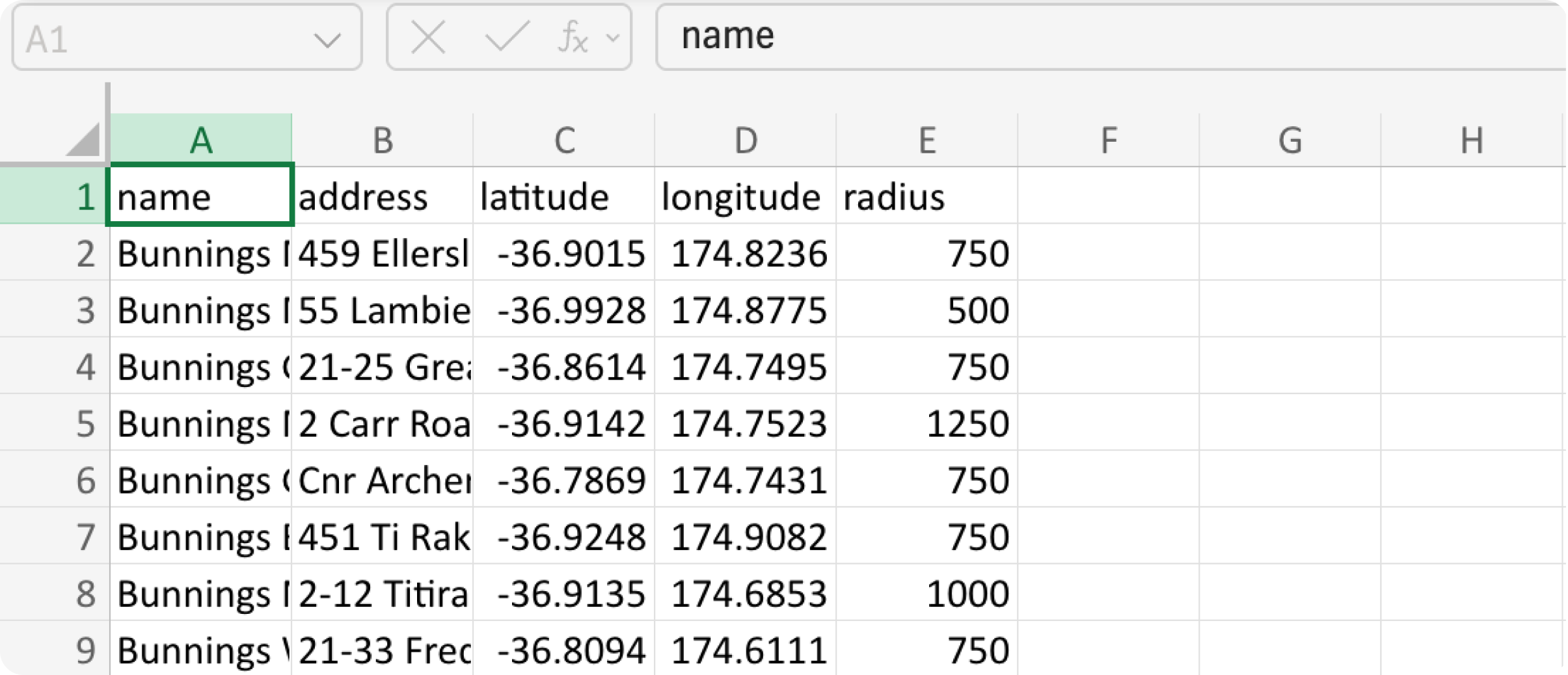The width and height of the screenshot is (1568, 675).
Task: Click latitude value -36.9928
Action: pyautogui.click(x=564, y=309)
